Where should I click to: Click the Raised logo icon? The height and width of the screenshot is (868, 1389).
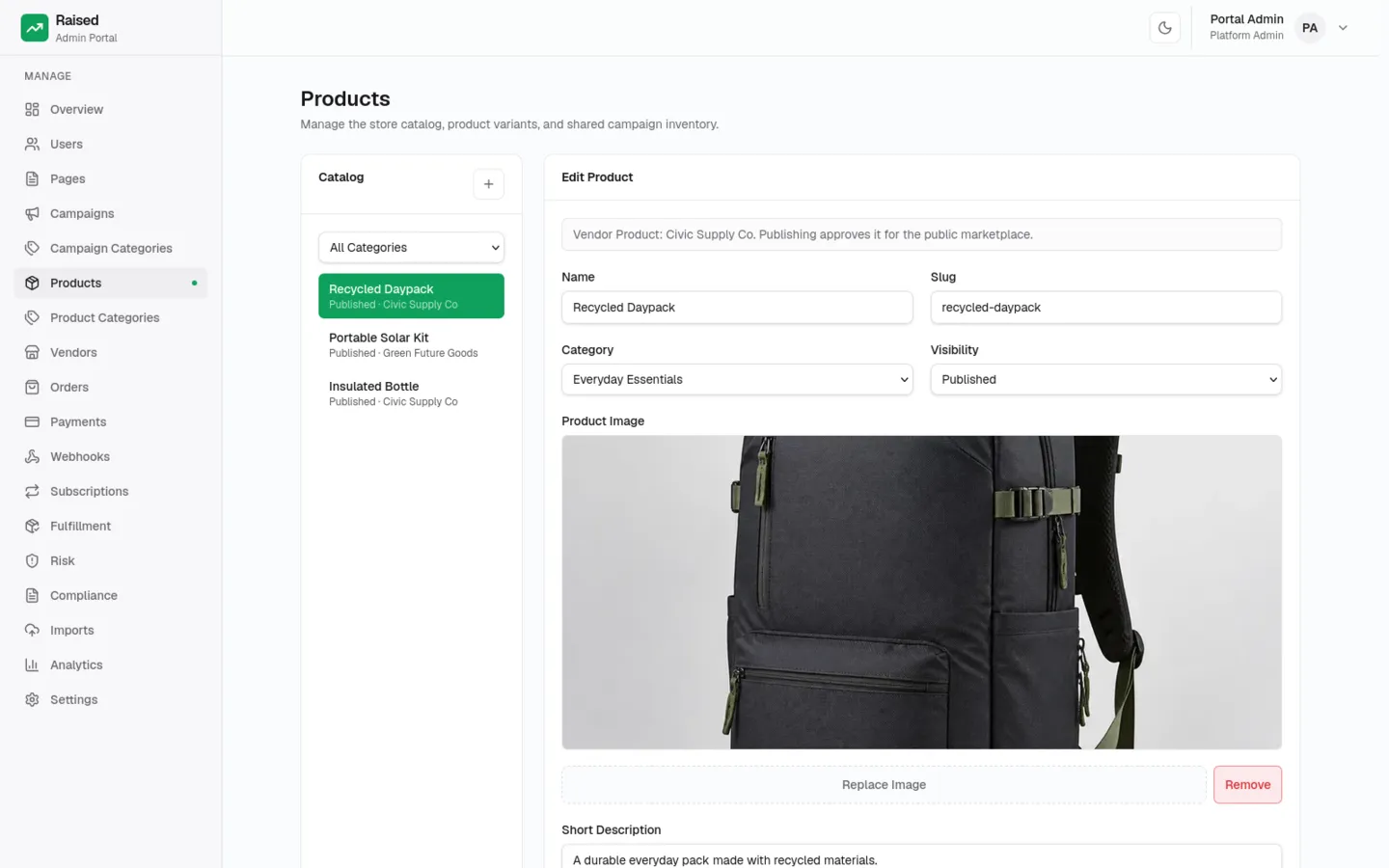35,28
